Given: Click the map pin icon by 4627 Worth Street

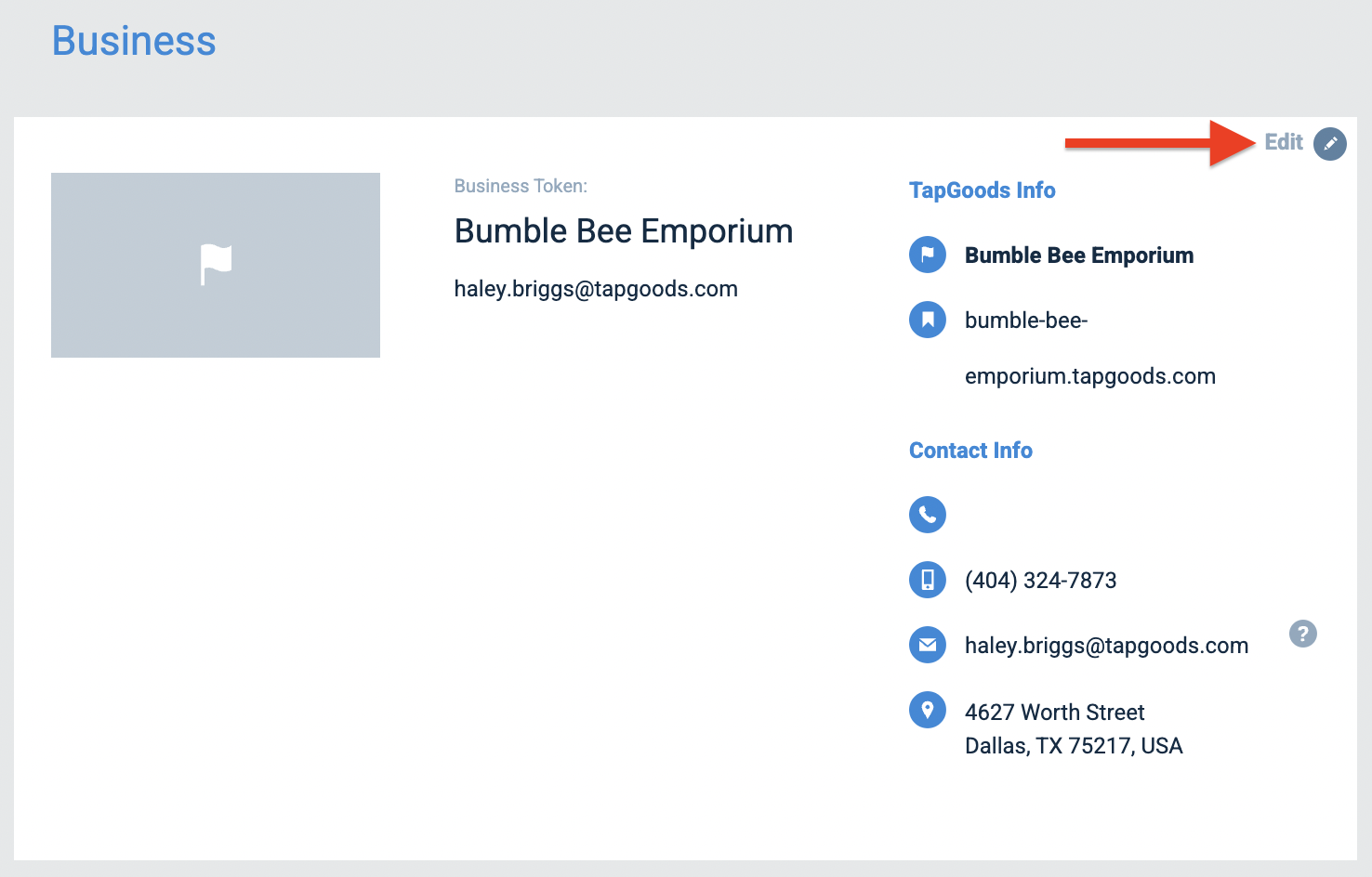Looking at the screenshot, I should point(928,710).
